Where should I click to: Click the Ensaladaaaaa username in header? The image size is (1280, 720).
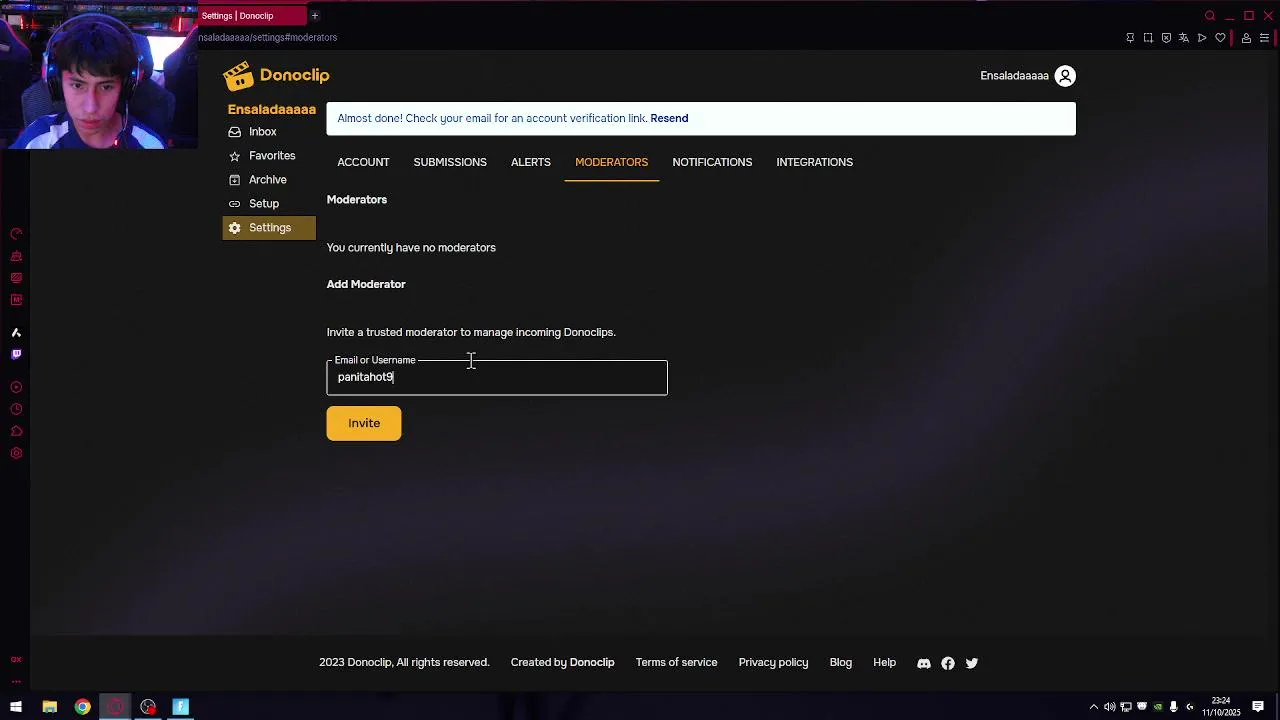click(x=1014, y=76)
